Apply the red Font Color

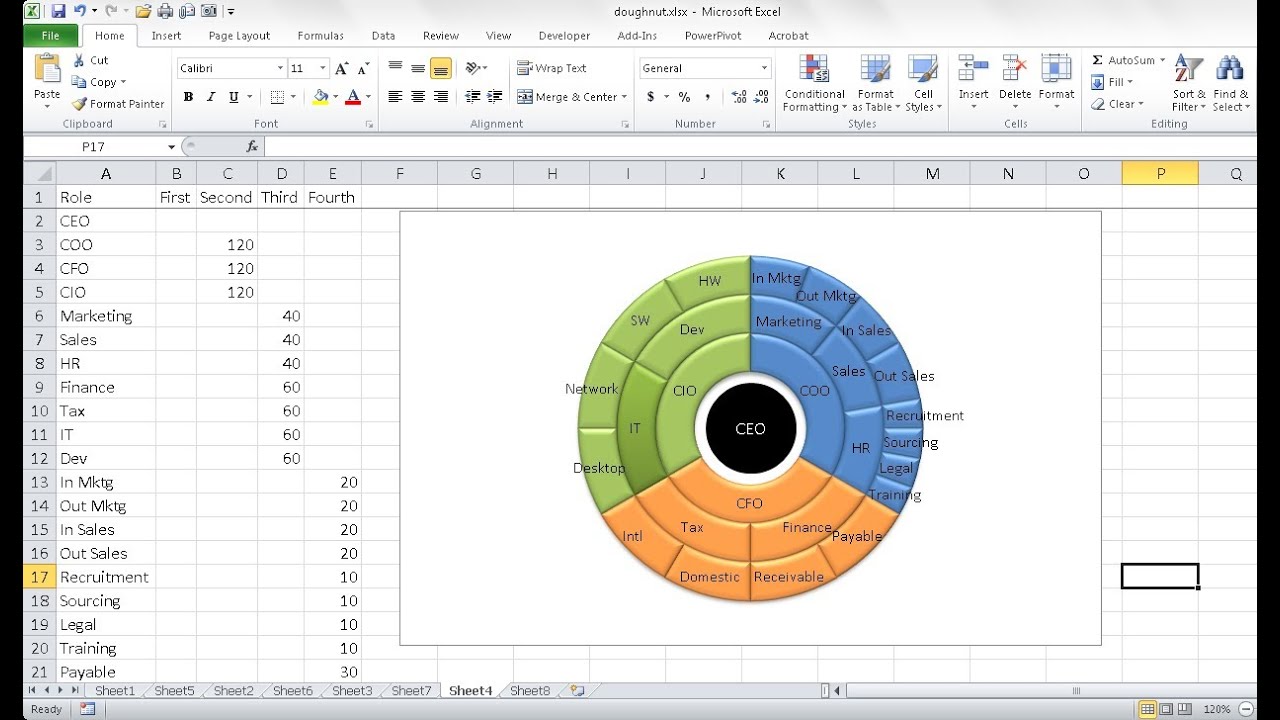click(354, 97)
